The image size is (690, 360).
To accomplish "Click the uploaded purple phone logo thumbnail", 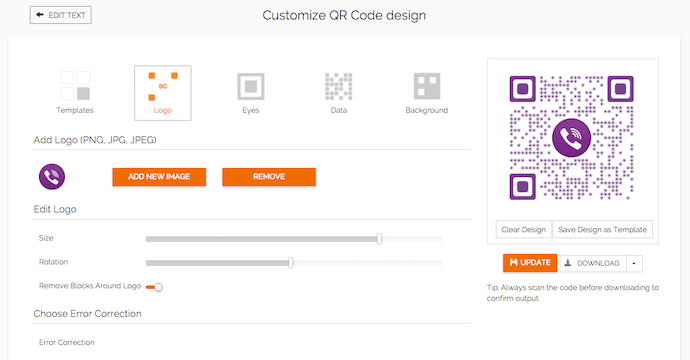I will pyautogui.click(x=52, y=177).
